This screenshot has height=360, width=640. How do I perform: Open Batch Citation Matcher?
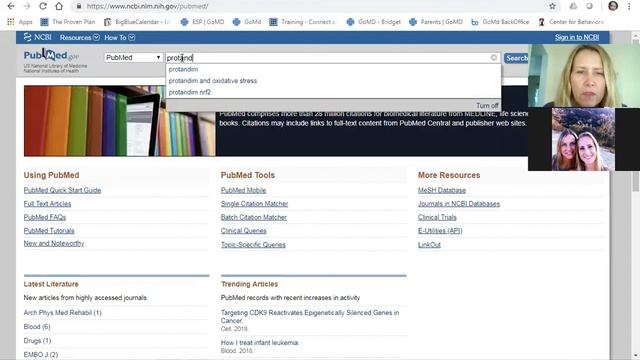point(253,217)
